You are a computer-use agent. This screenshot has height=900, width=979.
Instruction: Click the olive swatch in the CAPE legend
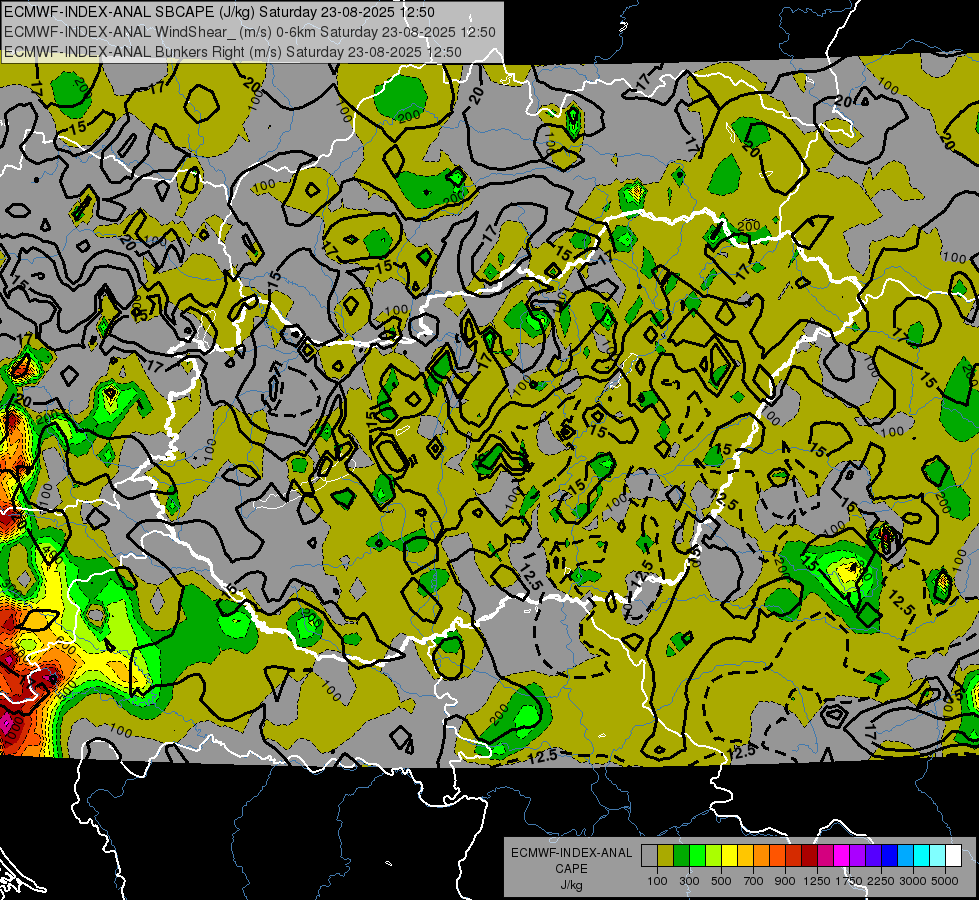click(665, 856)
